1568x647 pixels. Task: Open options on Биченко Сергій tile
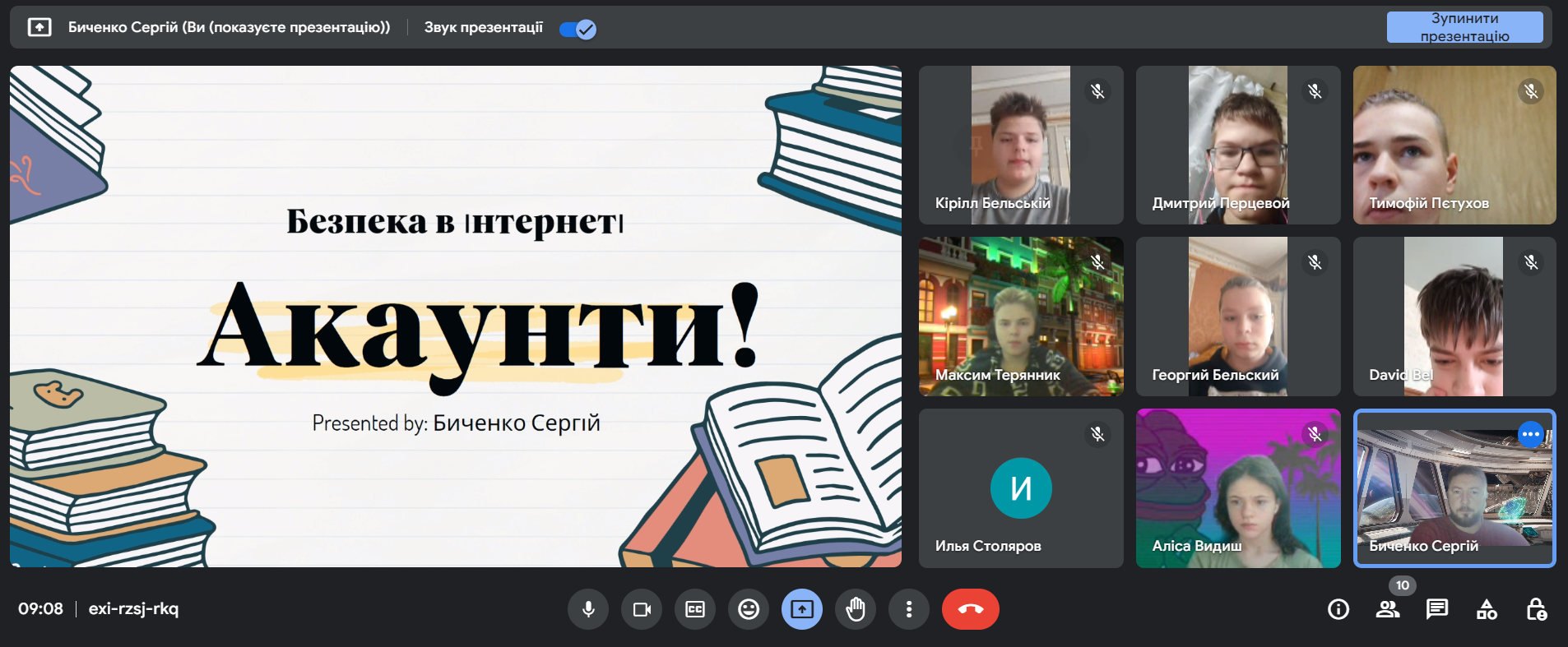tap(1530, 434)
